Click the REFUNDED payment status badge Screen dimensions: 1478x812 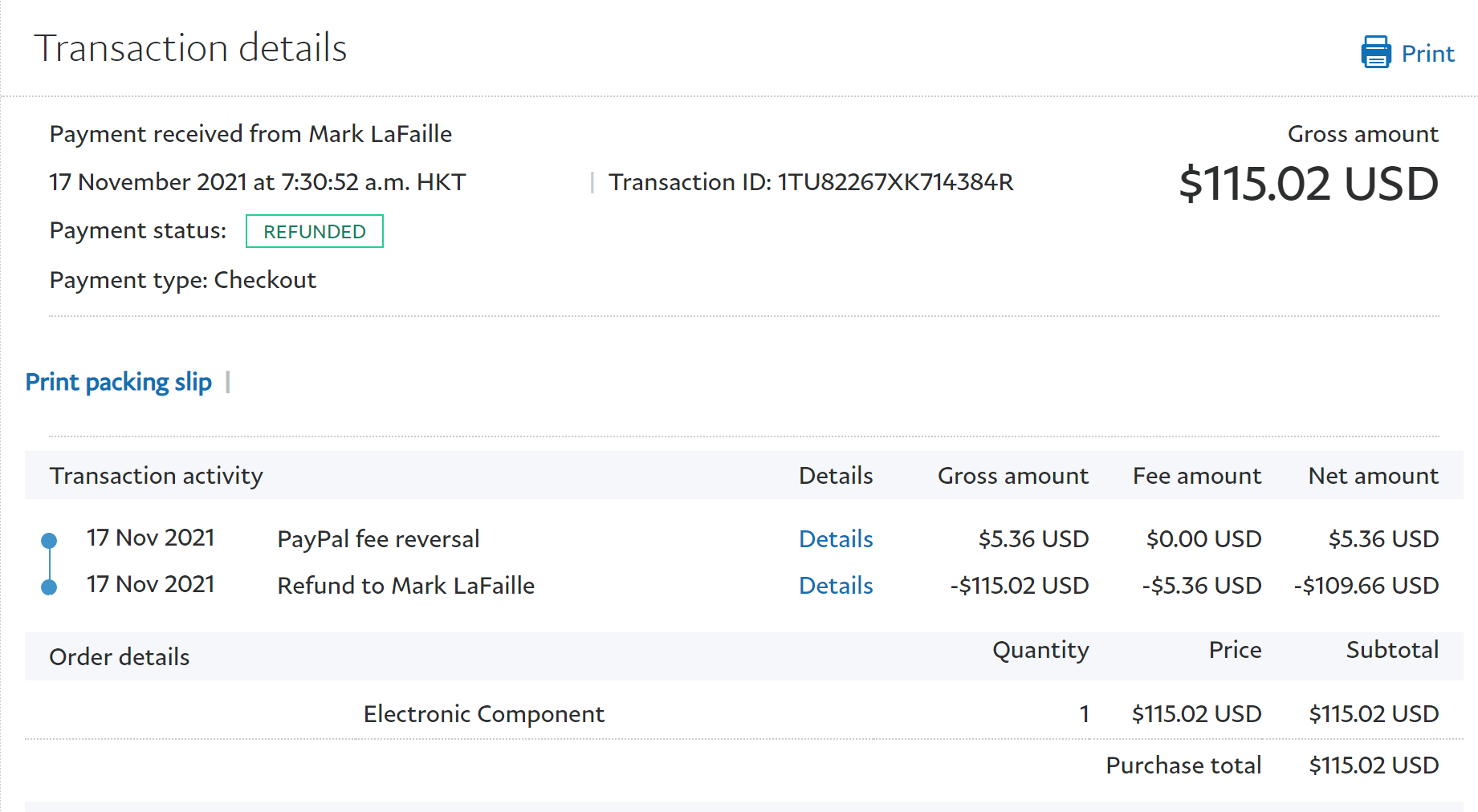click(314, 232)
